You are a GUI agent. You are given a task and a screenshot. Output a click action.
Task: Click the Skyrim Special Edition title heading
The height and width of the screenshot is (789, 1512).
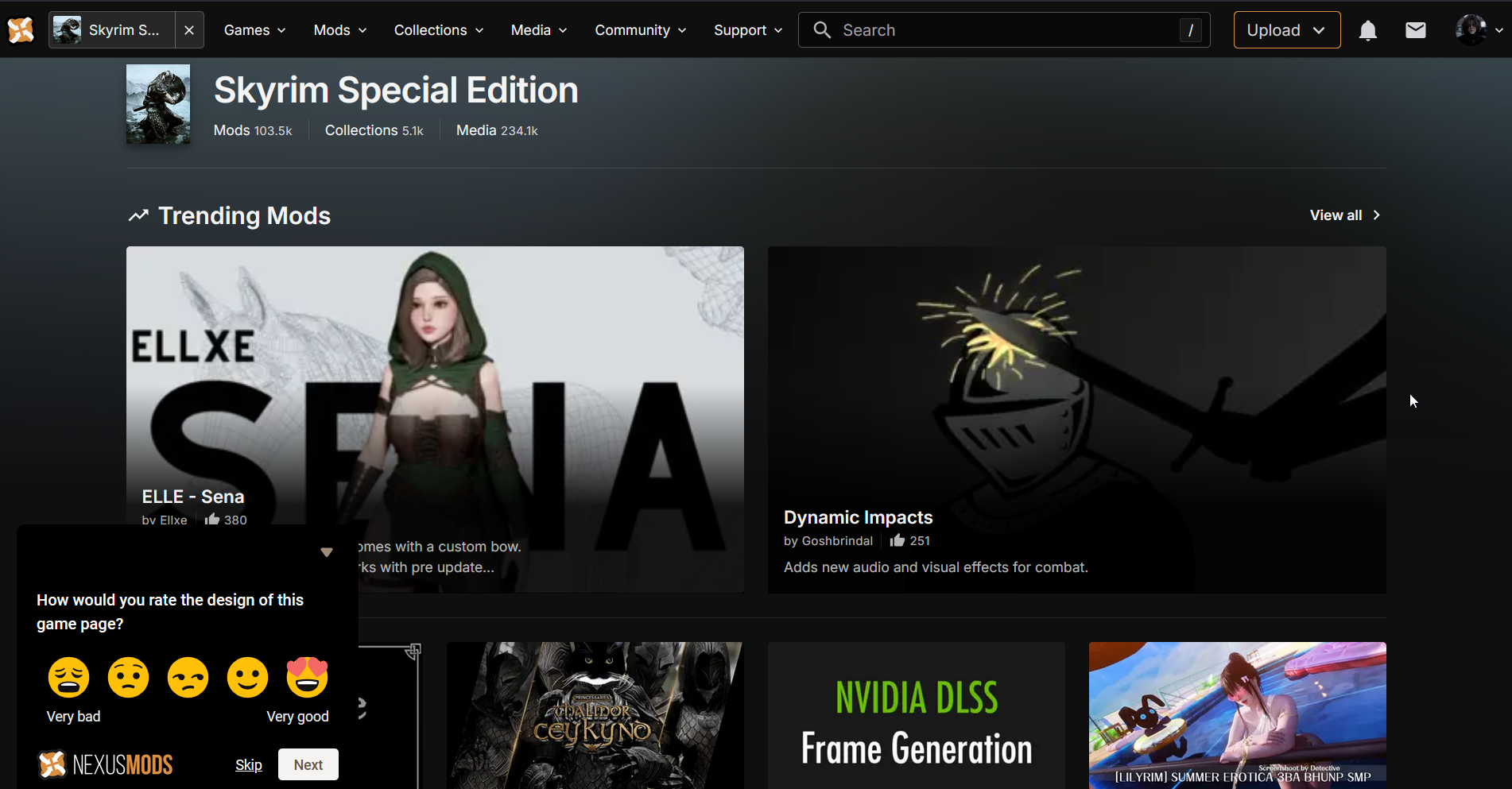click(x=396, y=90)
